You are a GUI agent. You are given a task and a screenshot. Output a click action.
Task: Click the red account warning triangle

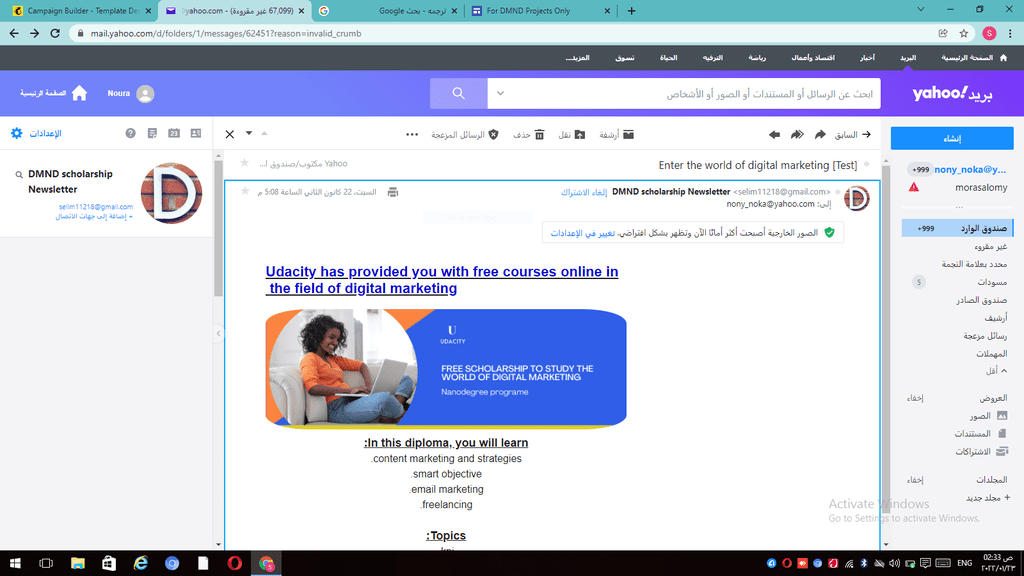click(x=914, y=187)
